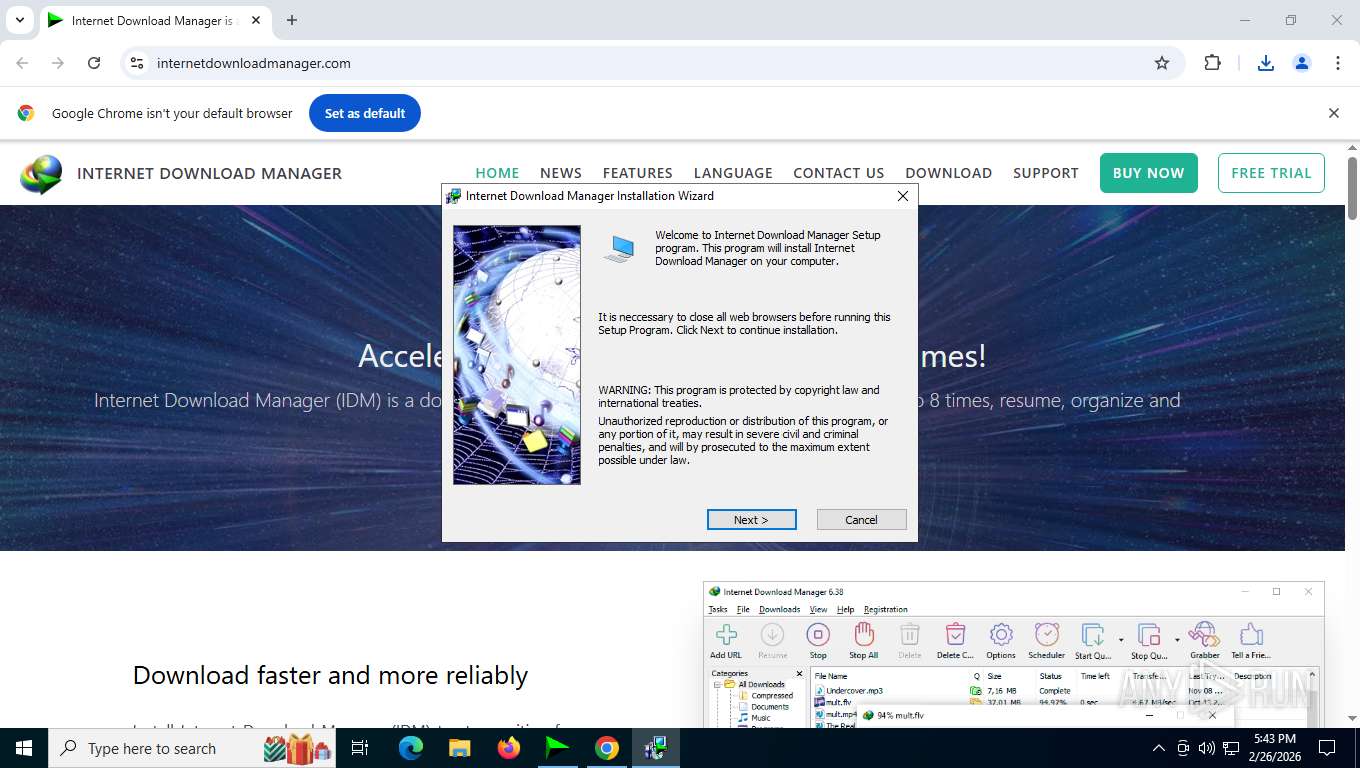Go back in Chrome
Screen dimensions: 1360x768
[x=22, y=63]
